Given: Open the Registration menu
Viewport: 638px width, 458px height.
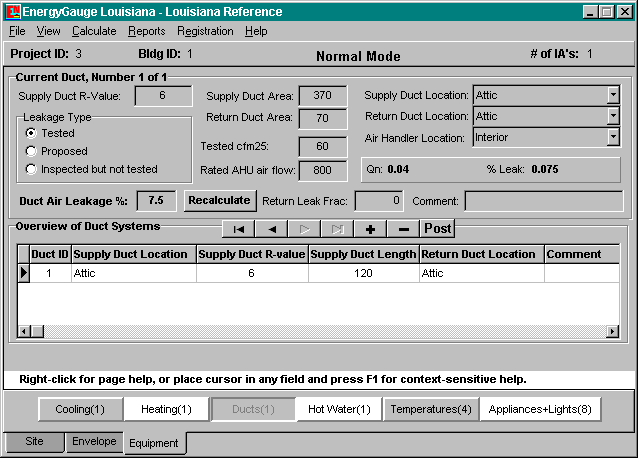Looking at the screenshot, I should tap(205, 31).
